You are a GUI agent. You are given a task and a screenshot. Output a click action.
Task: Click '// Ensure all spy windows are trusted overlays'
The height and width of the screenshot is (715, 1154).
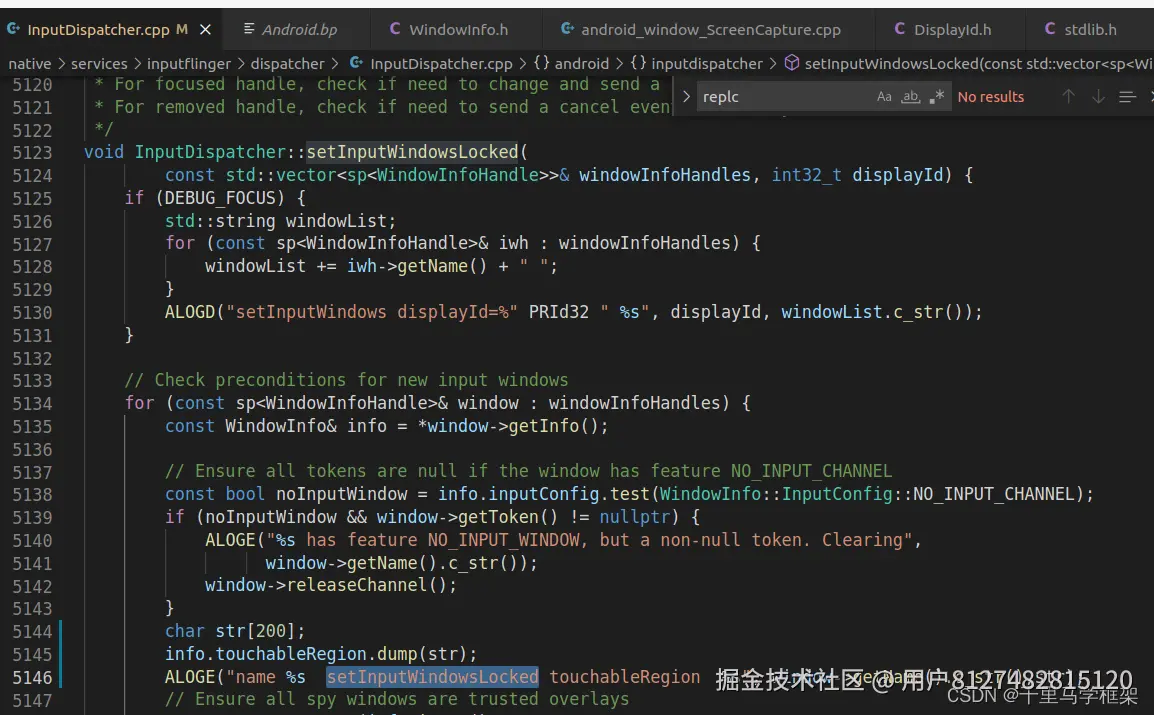(x=397, y=700)
